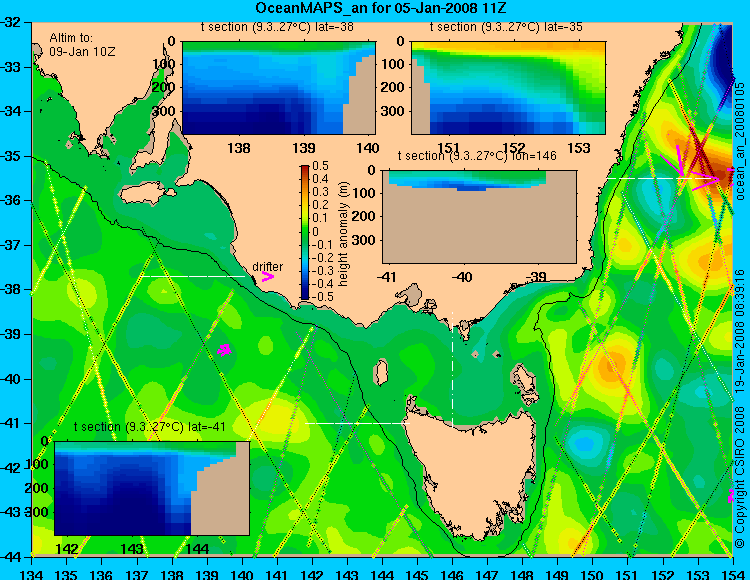The height and width of the screenshot is (580, 750).
Task: Click the 300 depth label on the lat=-38 inset
Action: [x=163, y=111]
